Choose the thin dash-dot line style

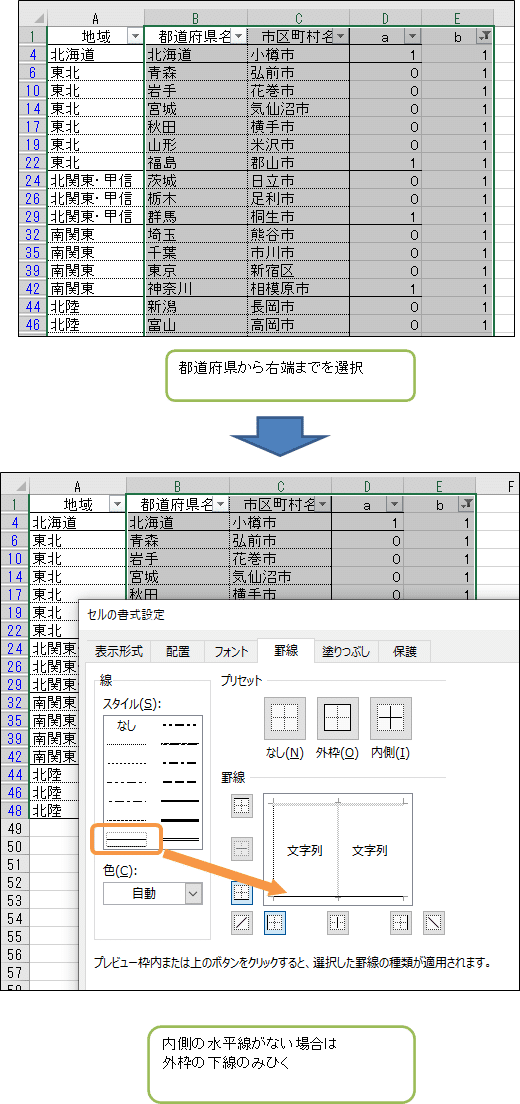[x=127, y=801]
